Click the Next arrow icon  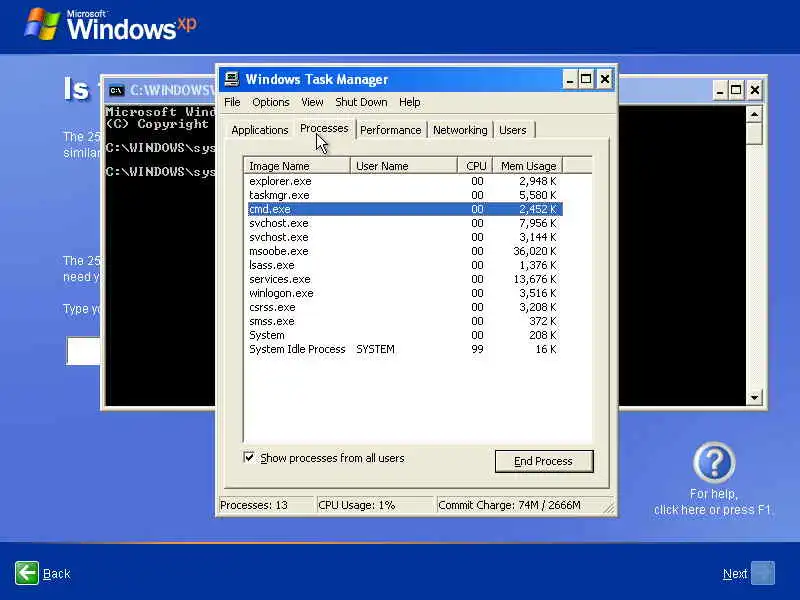click(x=763, y=573)
